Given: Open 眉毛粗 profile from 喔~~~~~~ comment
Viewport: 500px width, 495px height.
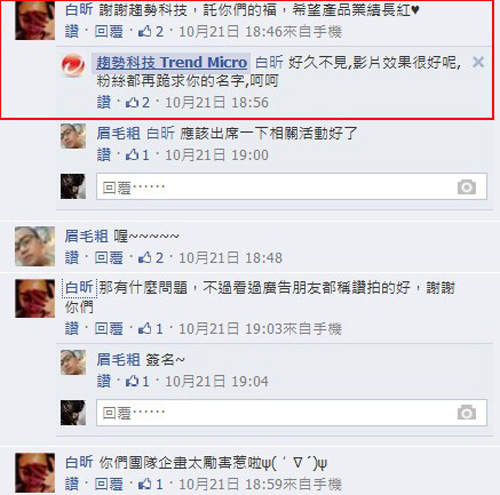Looking at the screenshot, I should [86, 236].
